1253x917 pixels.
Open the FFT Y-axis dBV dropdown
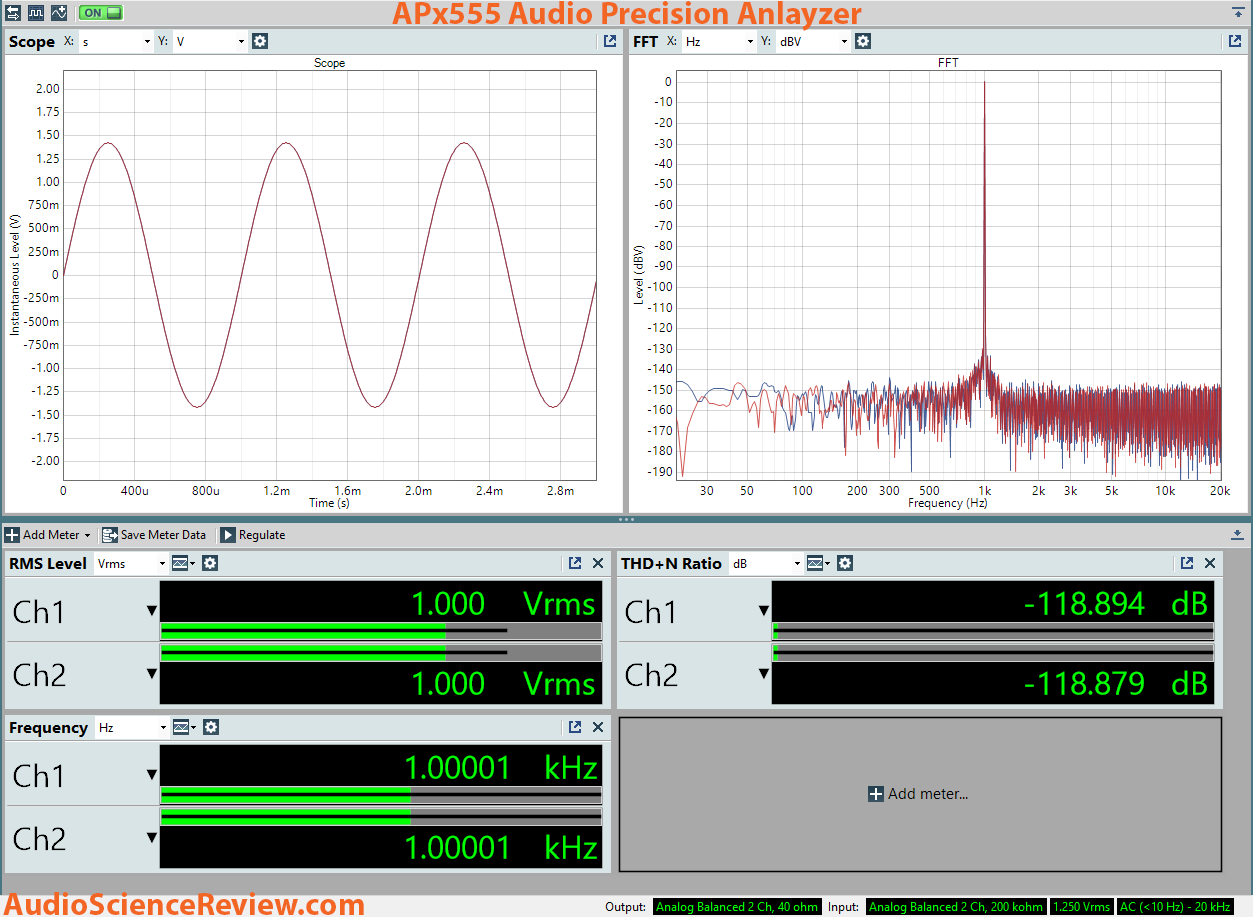[814, 42]
